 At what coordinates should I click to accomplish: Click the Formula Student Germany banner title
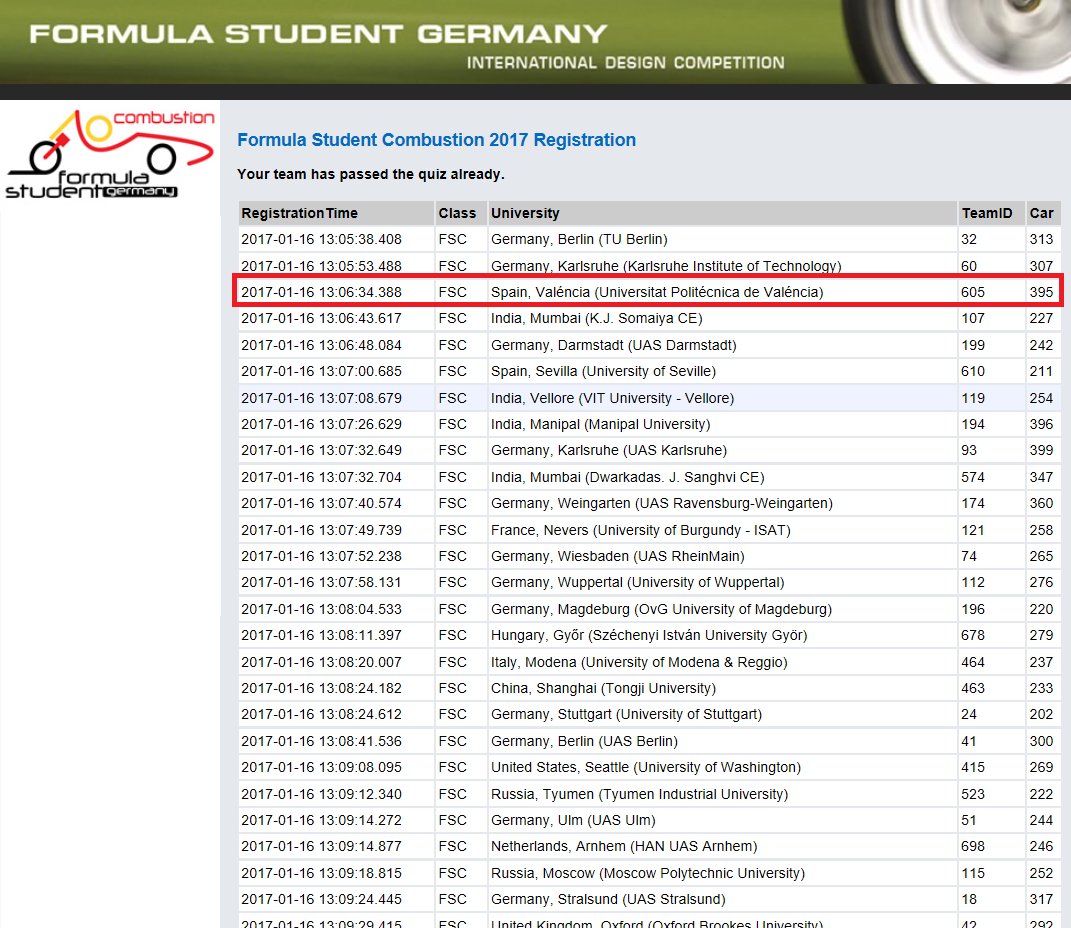318,34
